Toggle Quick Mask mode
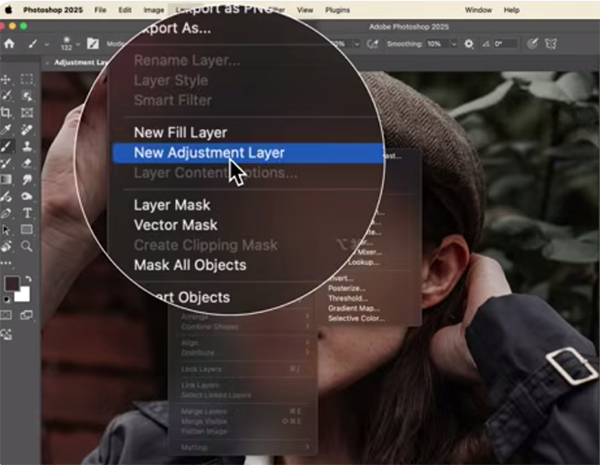600x465 pixels. tap(6, 315)
